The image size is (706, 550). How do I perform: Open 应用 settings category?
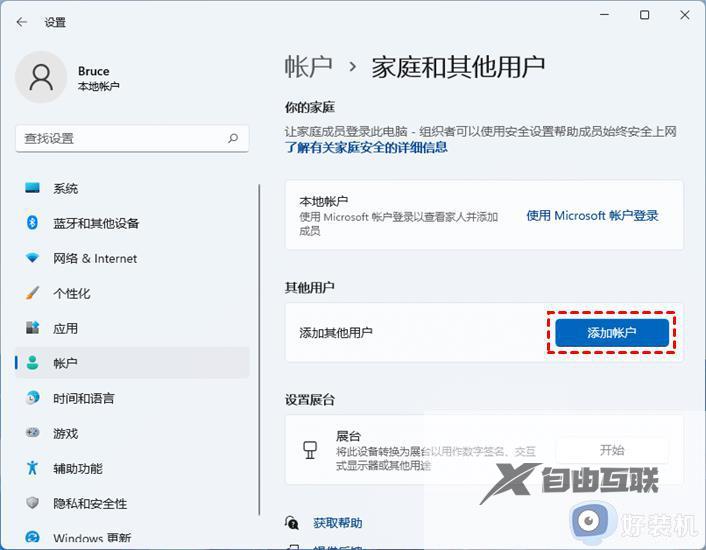coord(132,328)
